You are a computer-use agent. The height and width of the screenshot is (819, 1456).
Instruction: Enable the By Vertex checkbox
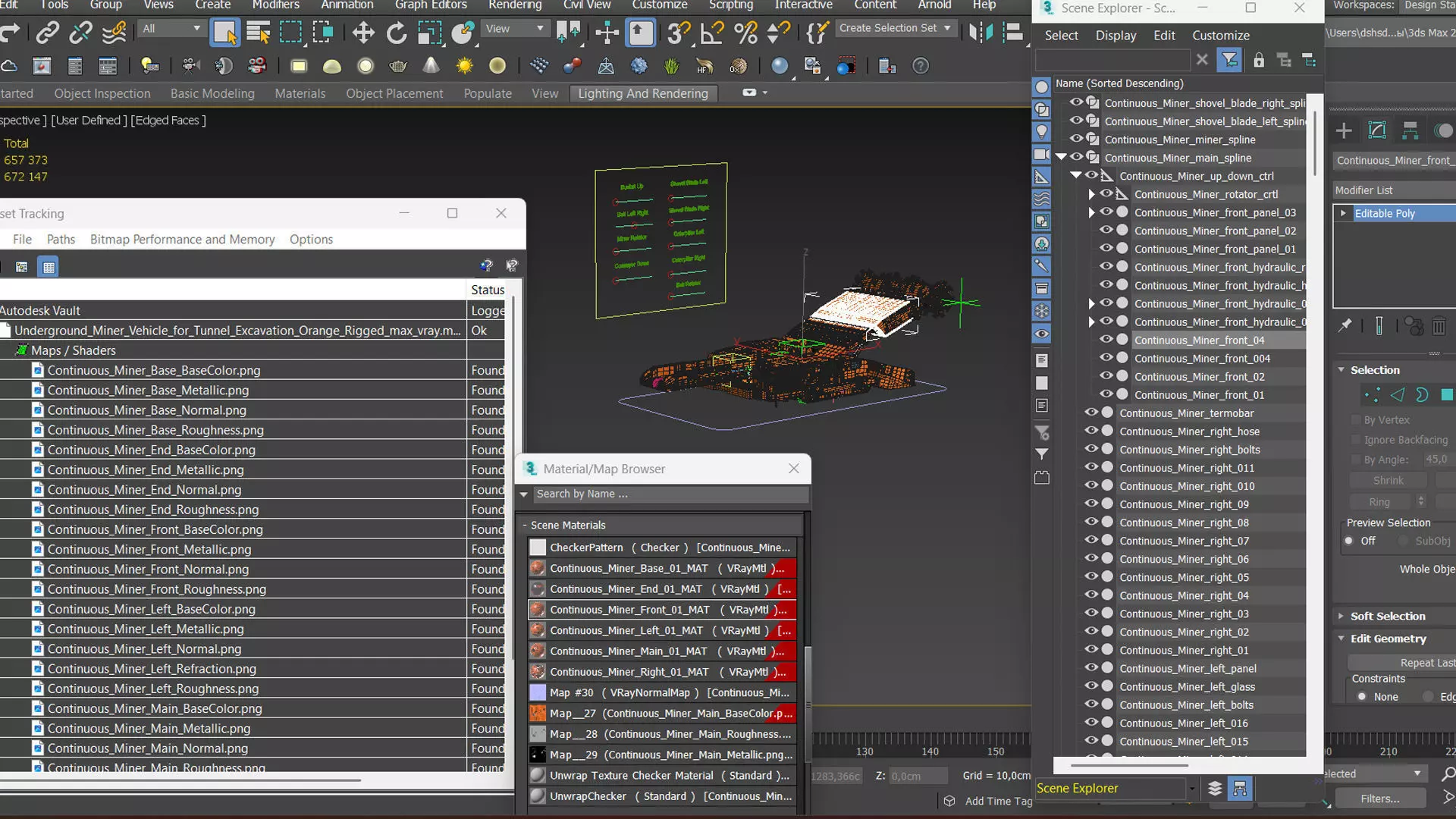[1356, 420]
